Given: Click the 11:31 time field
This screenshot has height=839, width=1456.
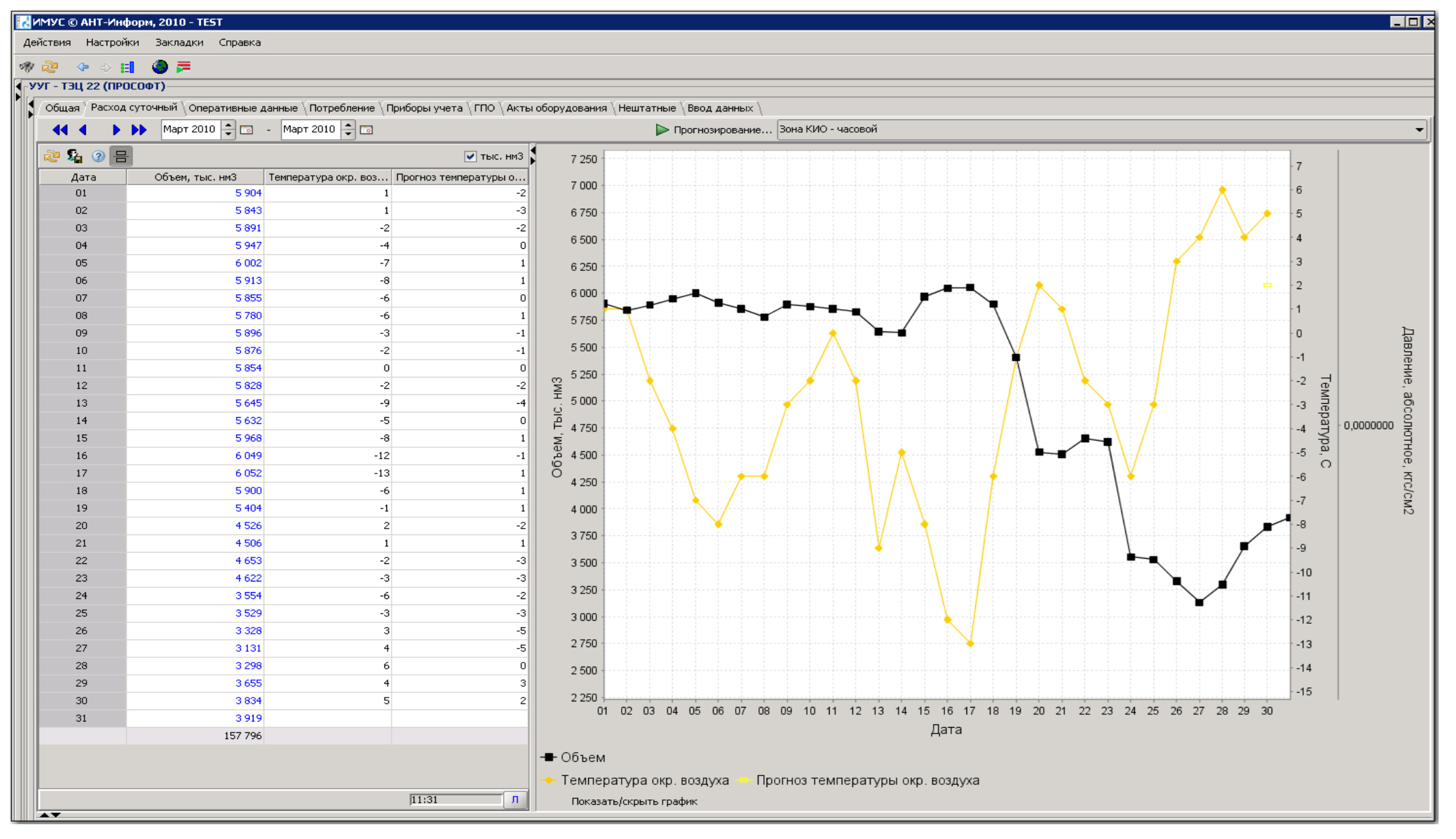Looking at the screenshot, I should [456, 799].
